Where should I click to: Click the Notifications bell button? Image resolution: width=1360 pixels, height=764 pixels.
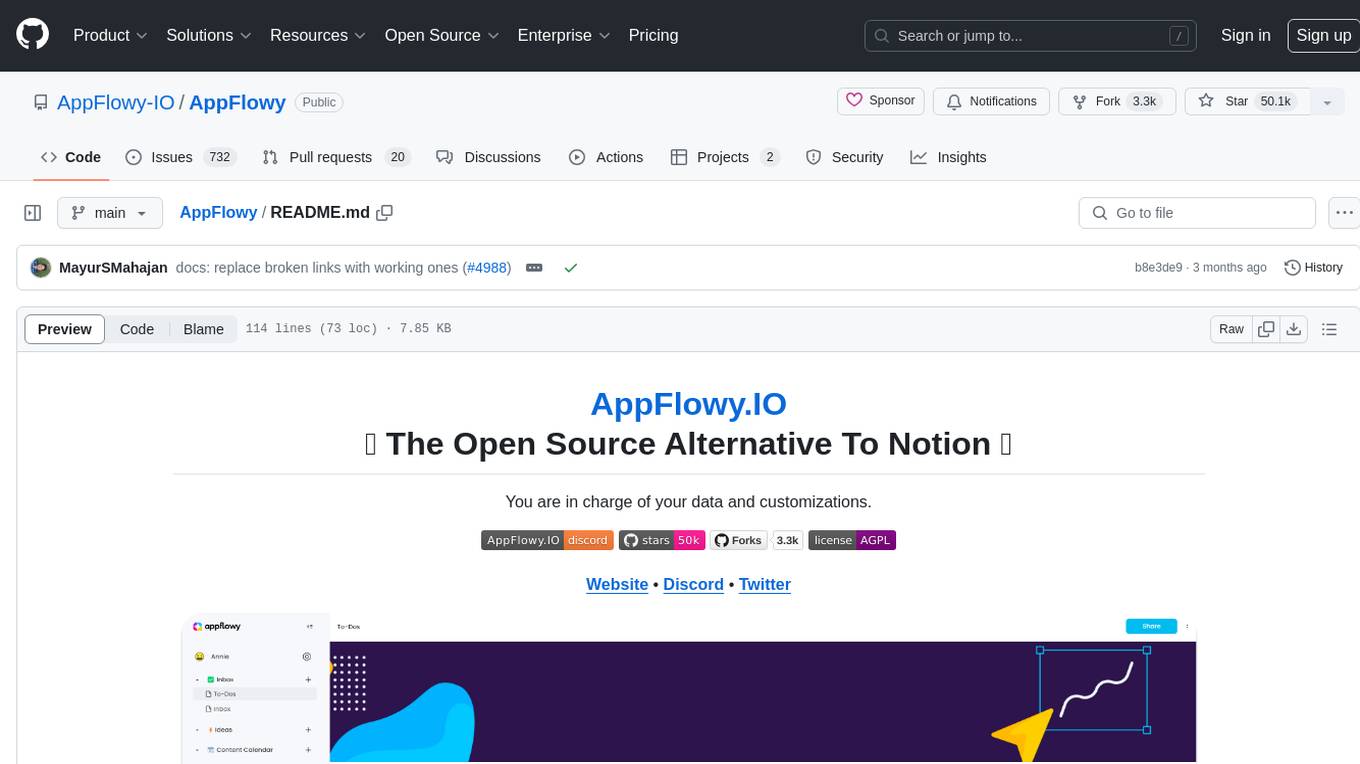991,101
